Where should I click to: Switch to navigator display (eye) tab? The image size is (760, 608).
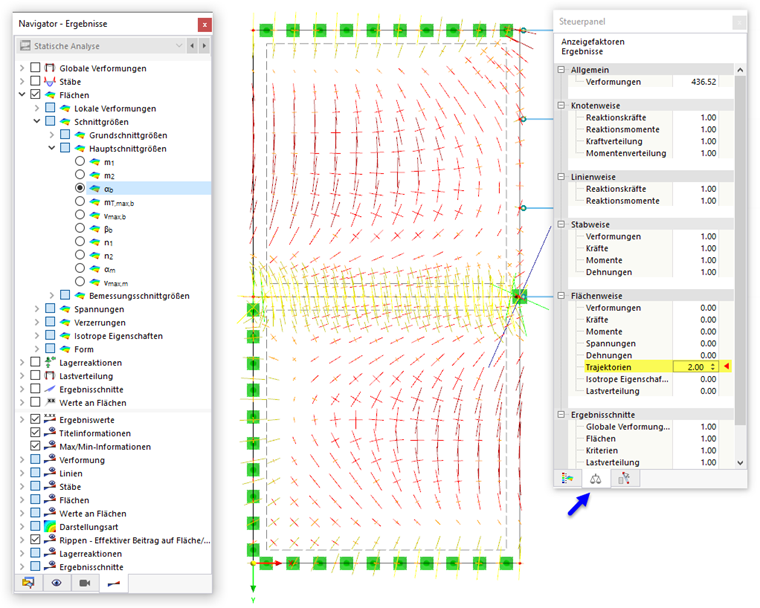(x=57, y=583)
